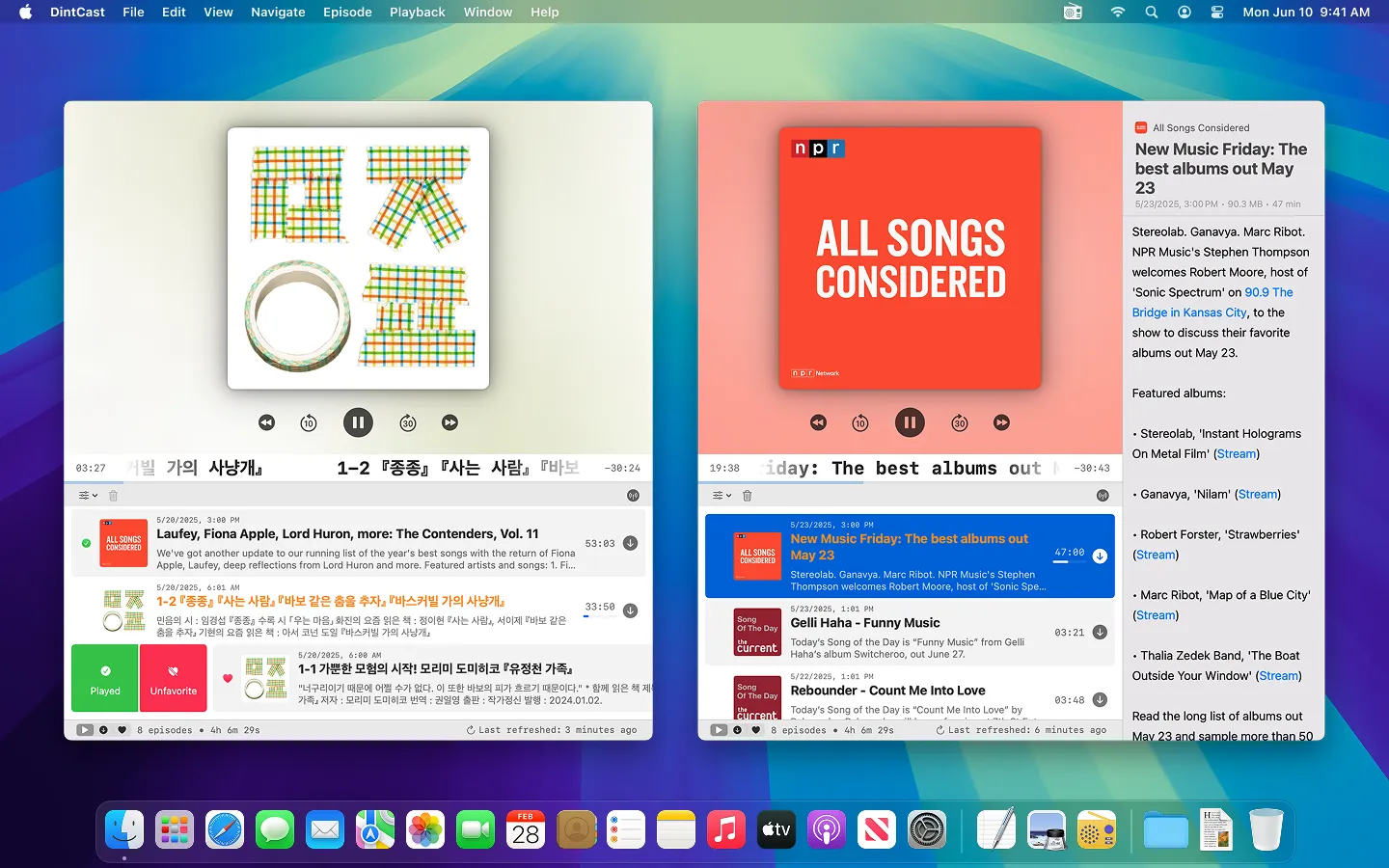The width and height of the screenshot is (1389, 868).
Task: Open the '90.9 The Bridge in Kansas City' link
Action: coord(1213,302)
